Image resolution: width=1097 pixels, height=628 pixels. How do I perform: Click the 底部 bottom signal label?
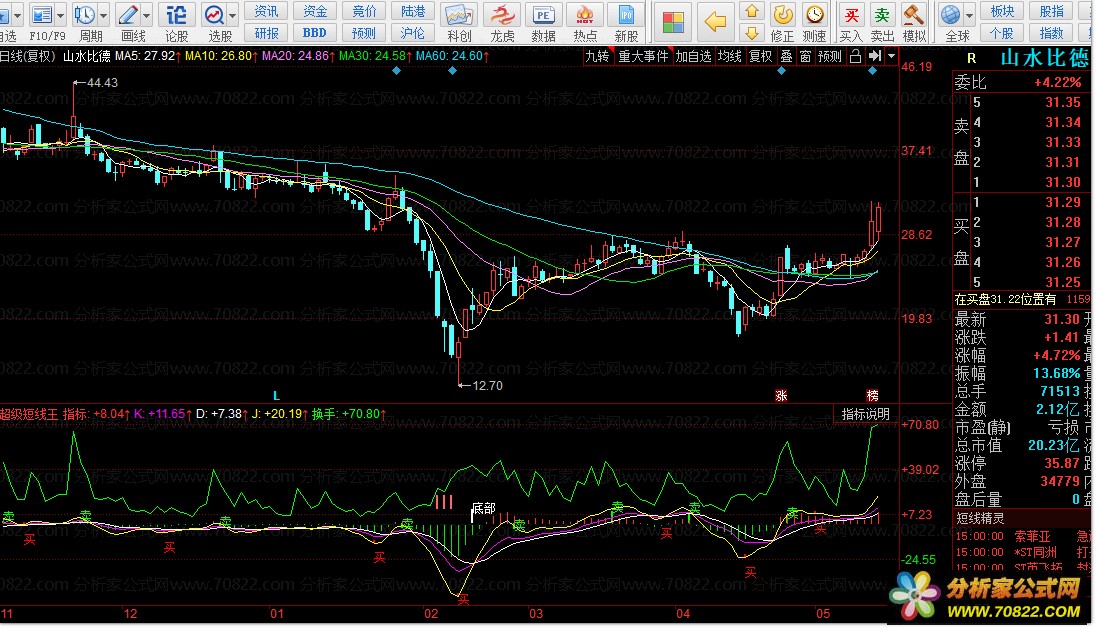click(x=483, y=508)
